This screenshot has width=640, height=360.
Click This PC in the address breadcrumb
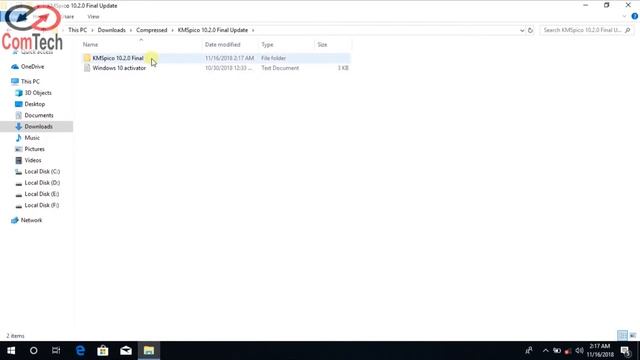(78, 30)
